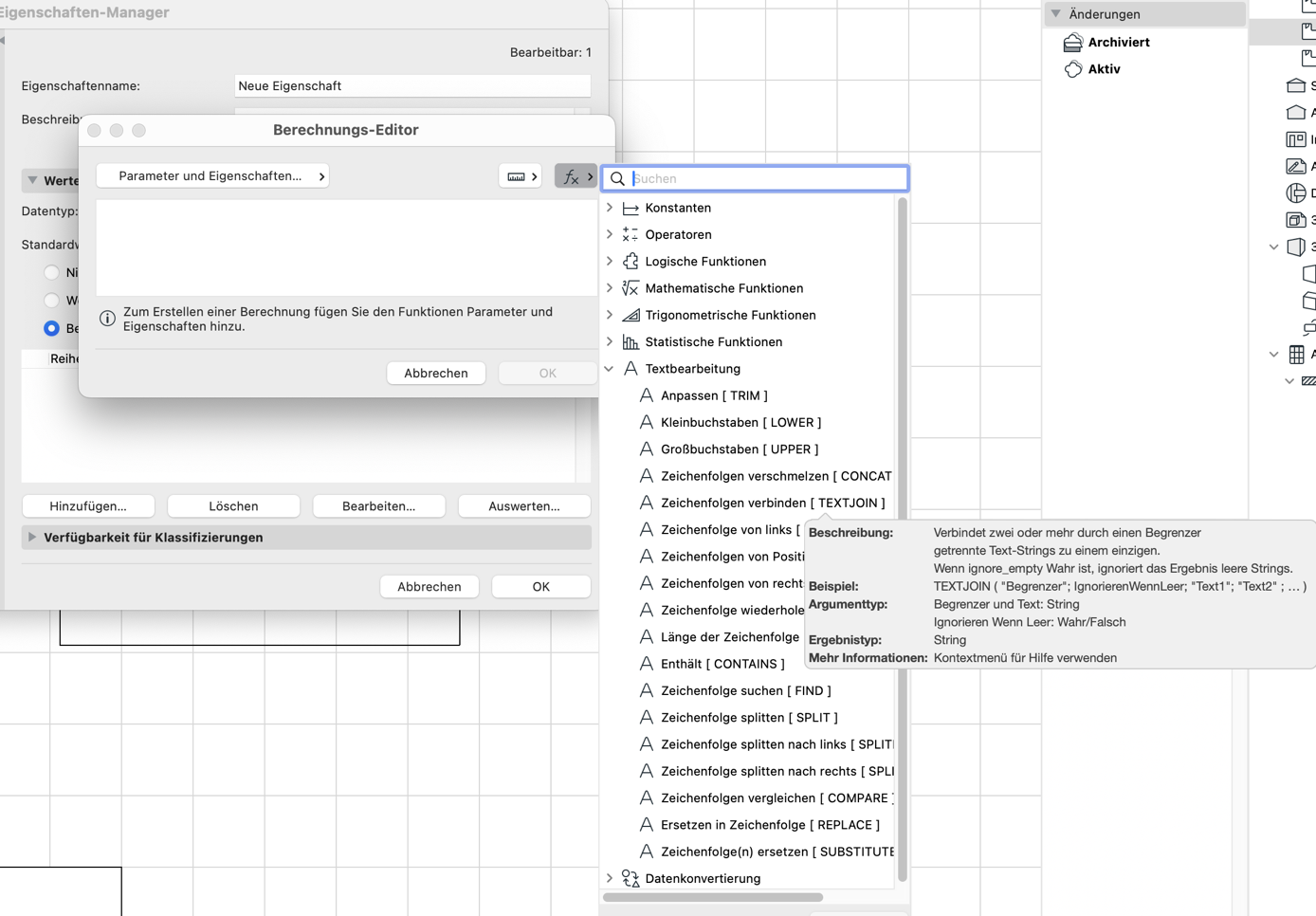1316x916 pixels.
Task: Click the Auswerten... button
Action: [x=524, y=506]
